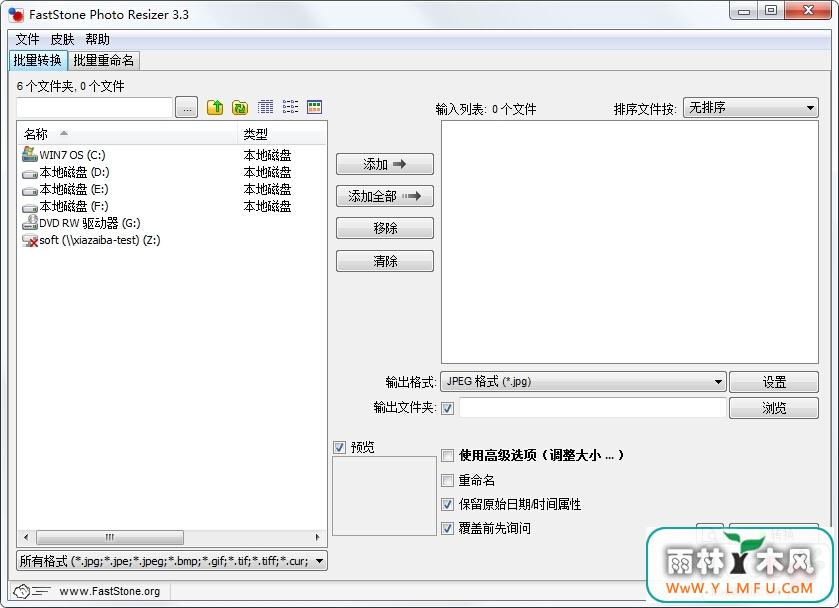Open the www.FastStone.org link
Image resolution: width=839 pixels, height=608 pixels.
click(x=109, y=591)
